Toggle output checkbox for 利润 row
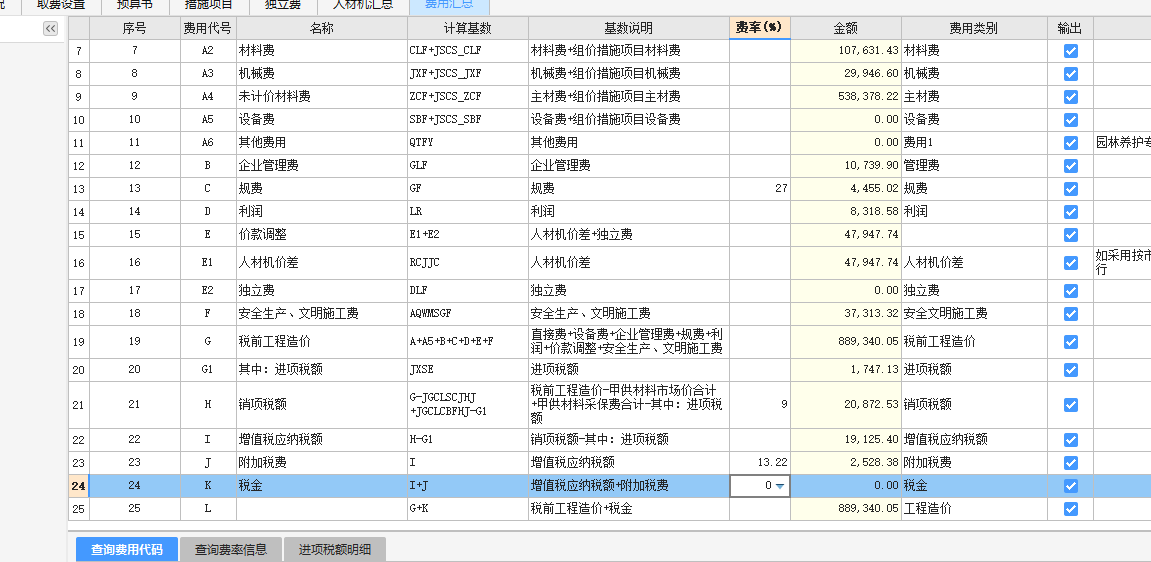Image resolution: width=1151 pixels, height=562 pixels. coord(1070,212)
